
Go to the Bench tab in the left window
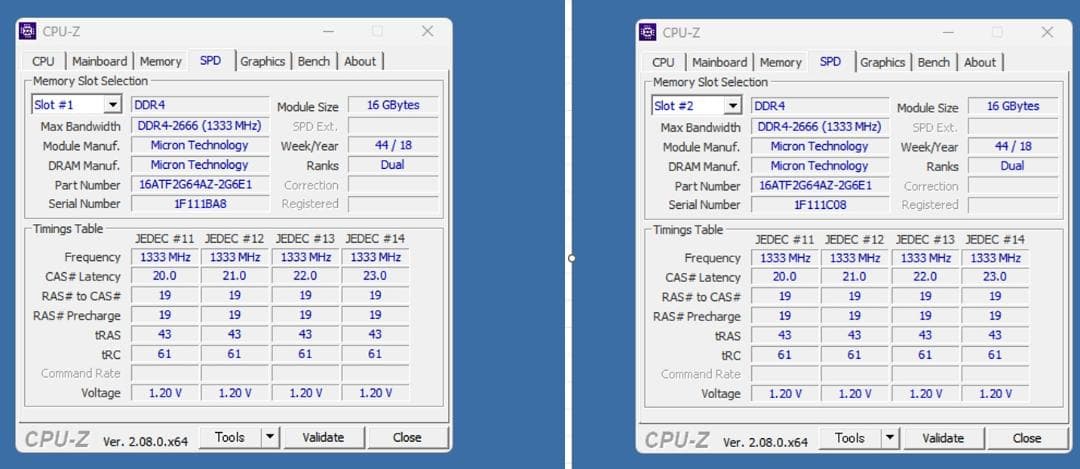(x=313, y=61)
